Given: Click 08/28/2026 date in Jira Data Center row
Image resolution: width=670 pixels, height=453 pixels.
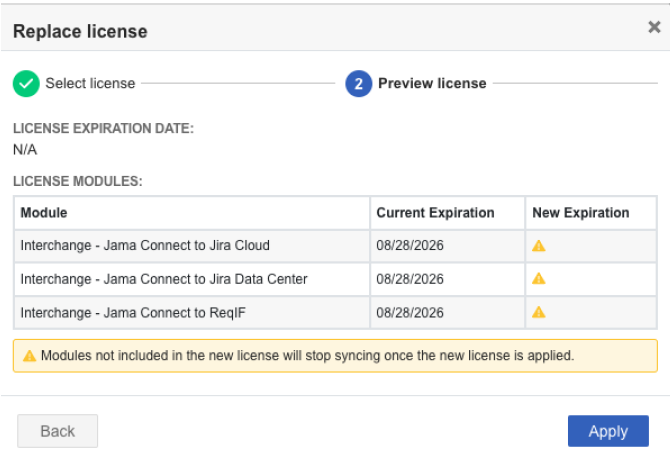Looking at the screenshot, I should click(410, 279).
